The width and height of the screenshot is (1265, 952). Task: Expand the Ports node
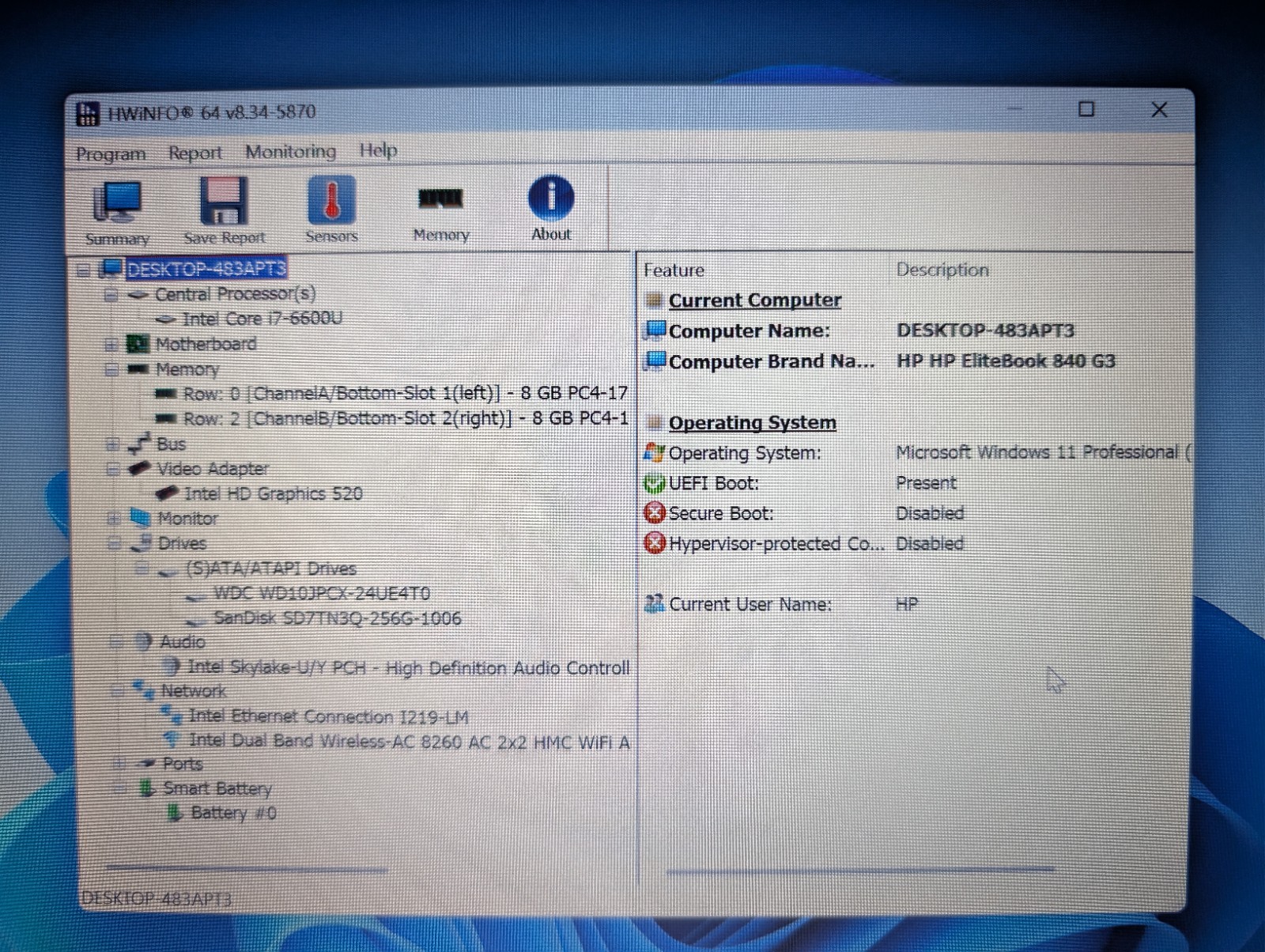(119, 764)
